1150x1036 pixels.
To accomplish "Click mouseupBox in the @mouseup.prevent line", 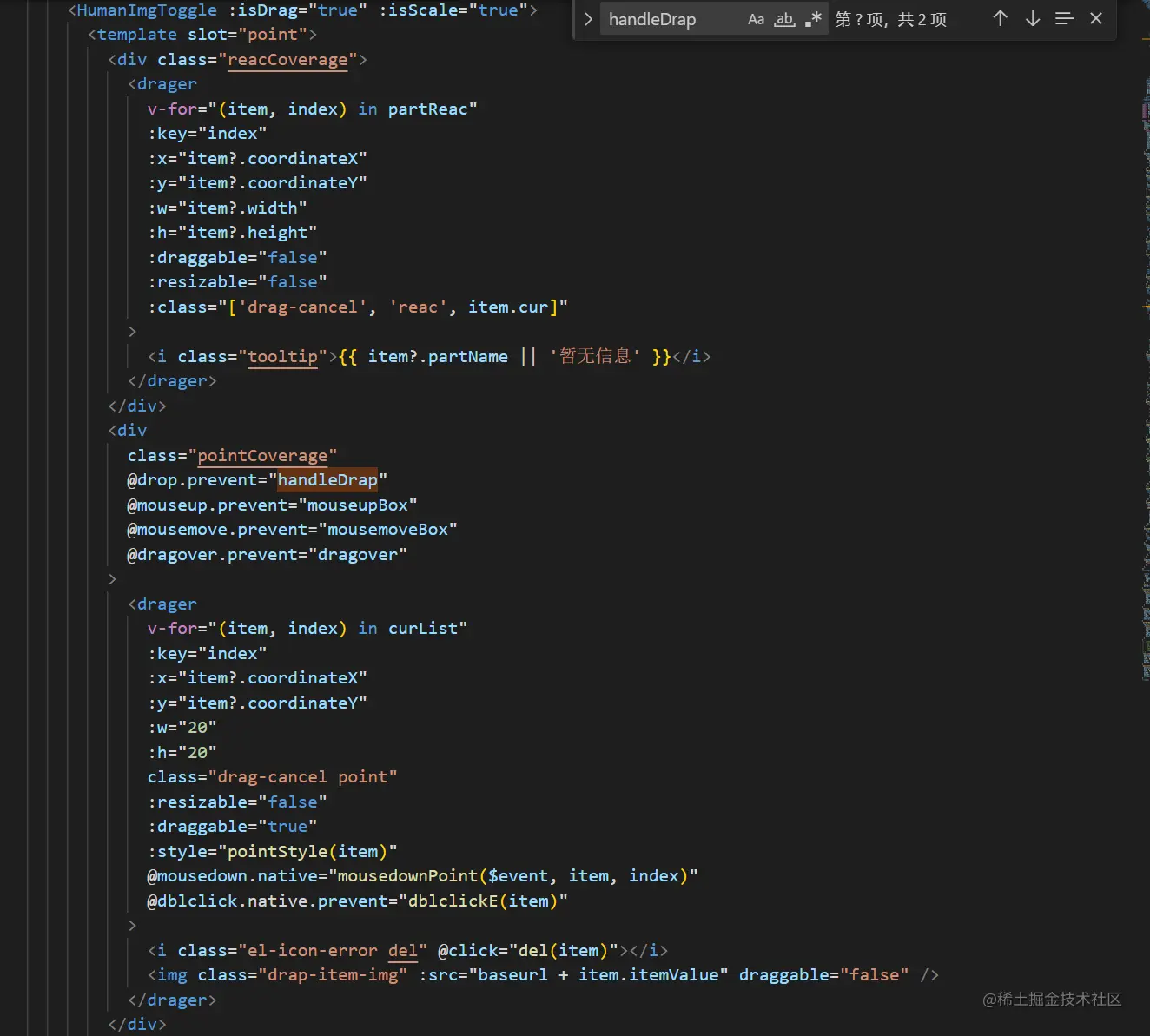I will 357,505.
